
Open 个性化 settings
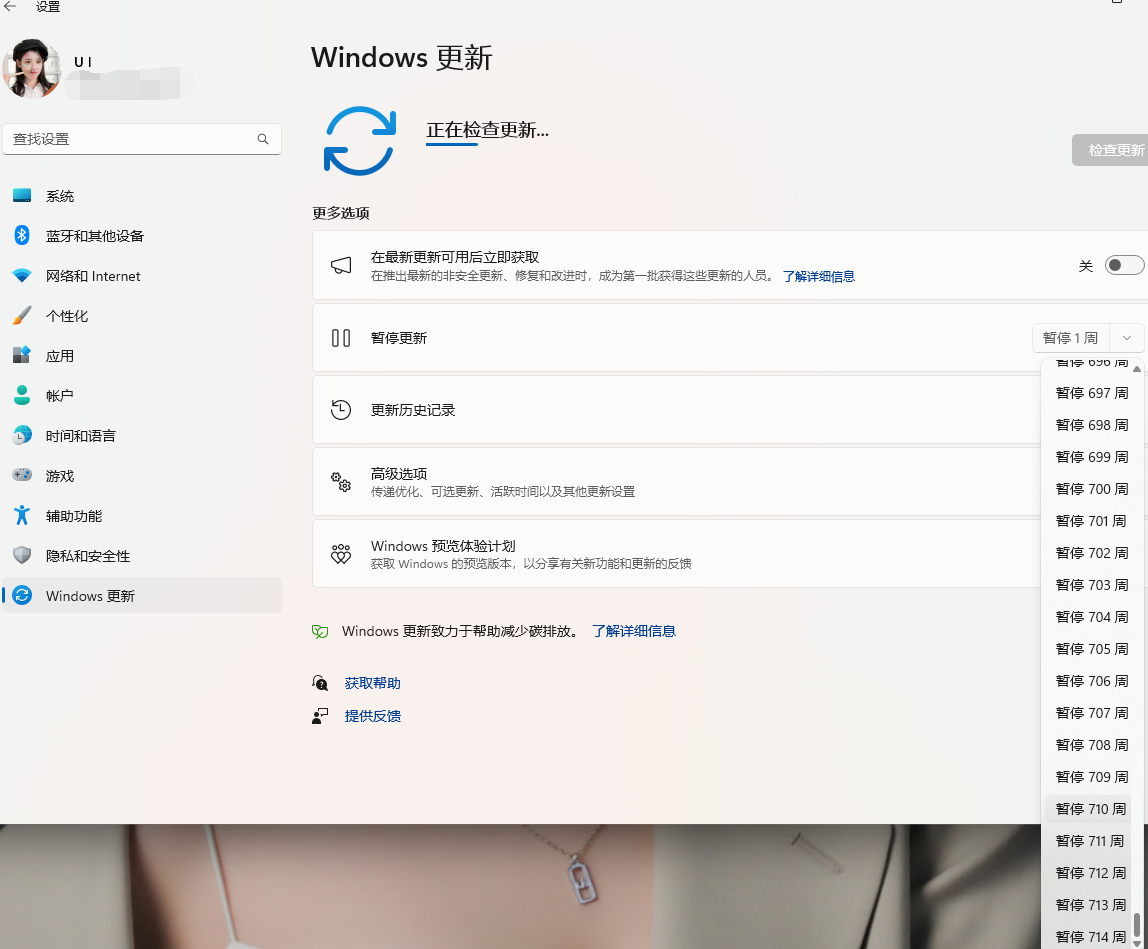[142, 316]
